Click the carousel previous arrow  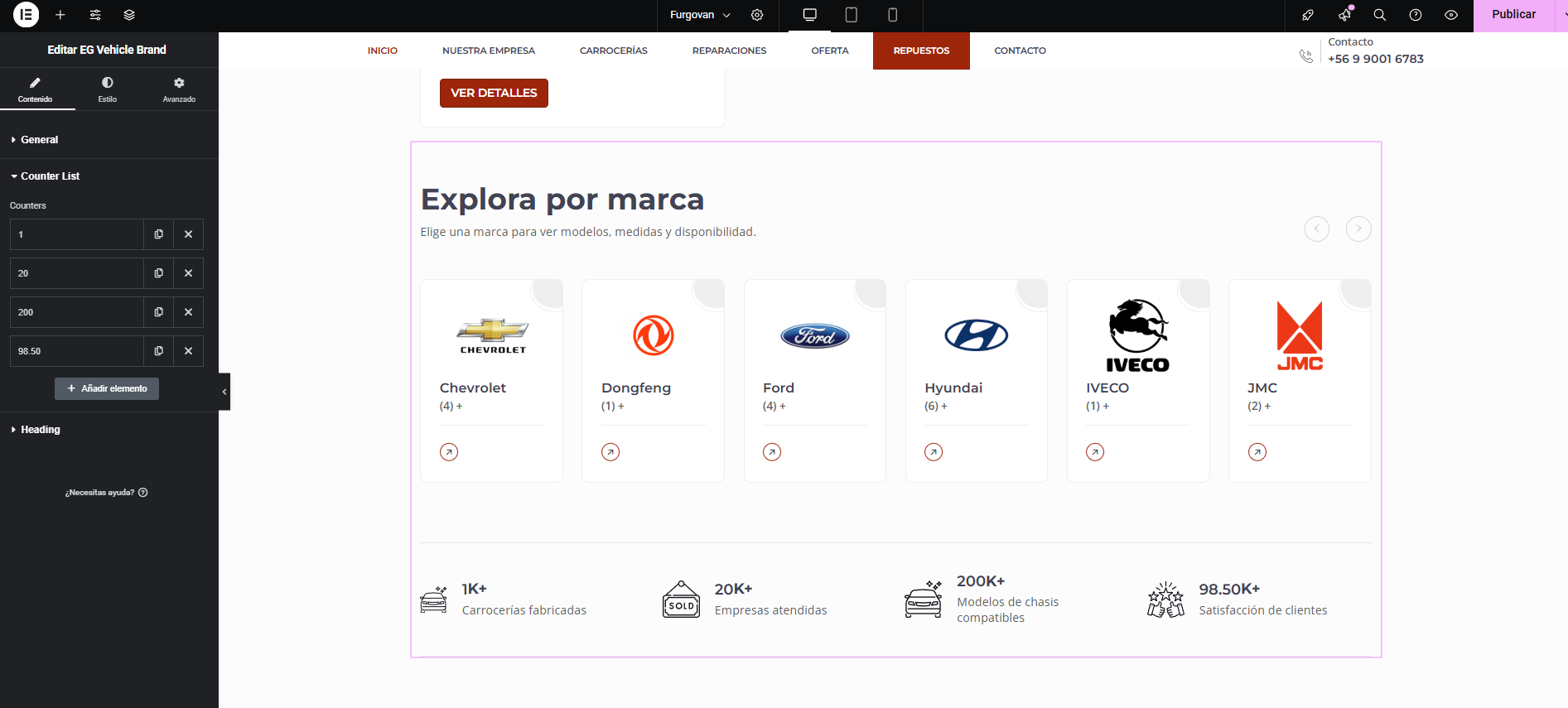[1317, 229]
